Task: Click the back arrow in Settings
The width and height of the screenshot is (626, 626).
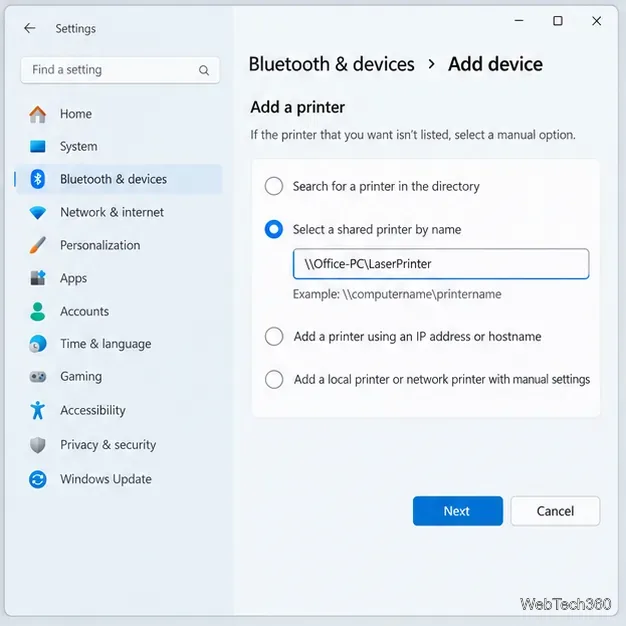Action: [30, 28]
